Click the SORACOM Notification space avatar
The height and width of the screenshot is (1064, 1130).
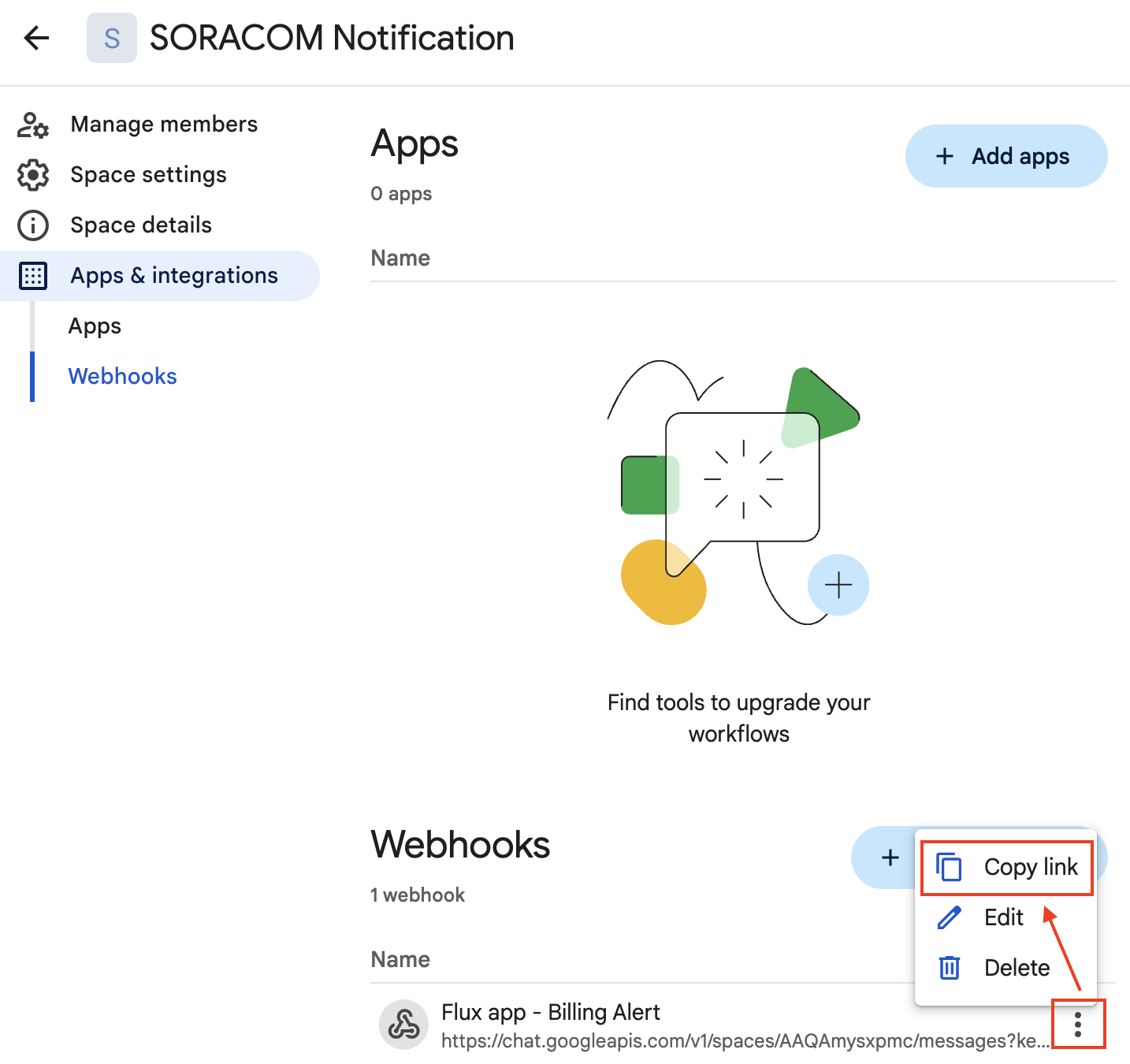112,38
